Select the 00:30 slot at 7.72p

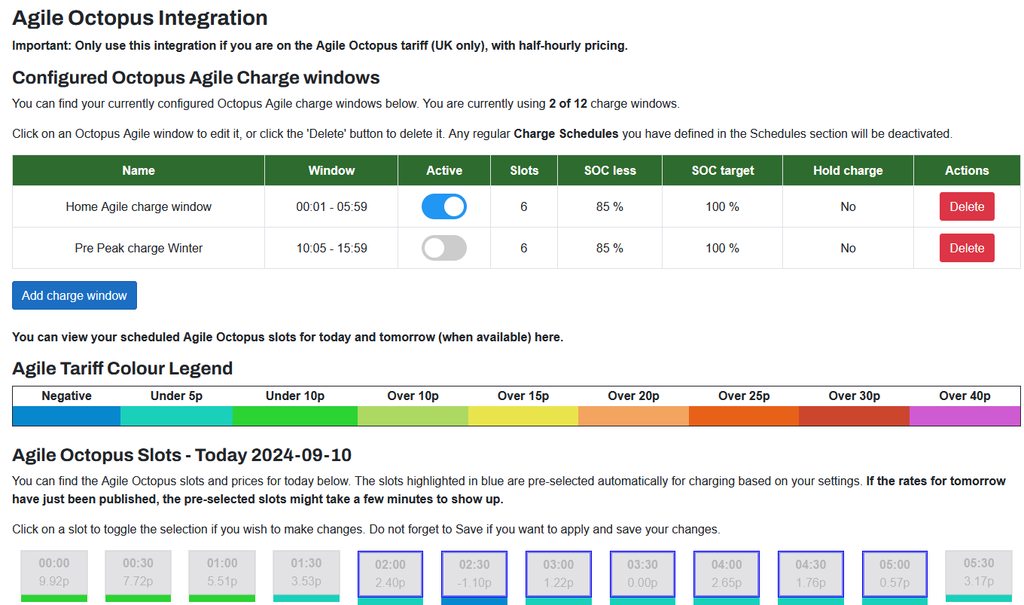pos(138,573)
